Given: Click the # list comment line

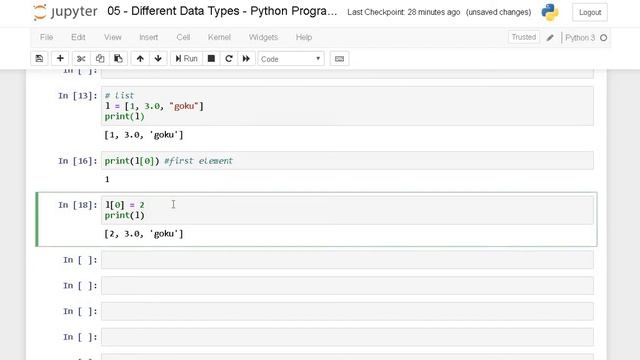Looking at the screenshot, I should tap(119, 96).
